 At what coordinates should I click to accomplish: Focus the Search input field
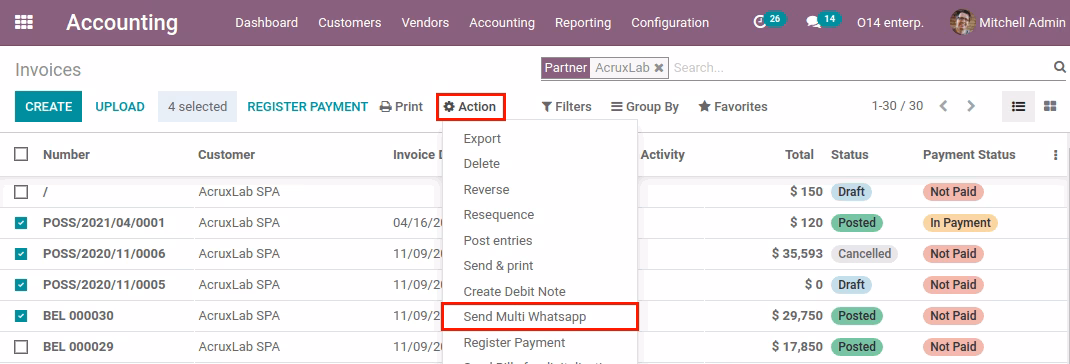[x=861, y=68]
